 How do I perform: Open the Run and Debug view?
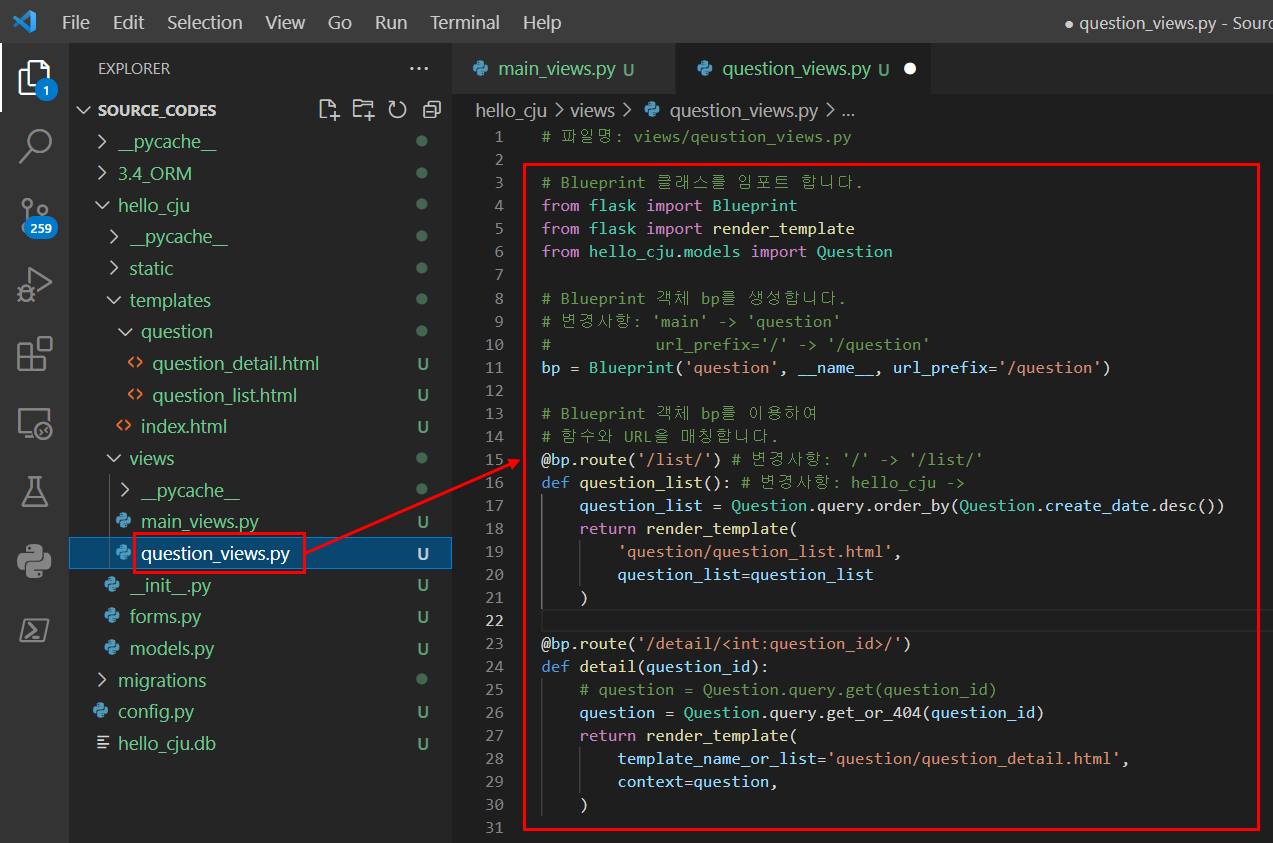pyautogui.click(x=34, y=285)
